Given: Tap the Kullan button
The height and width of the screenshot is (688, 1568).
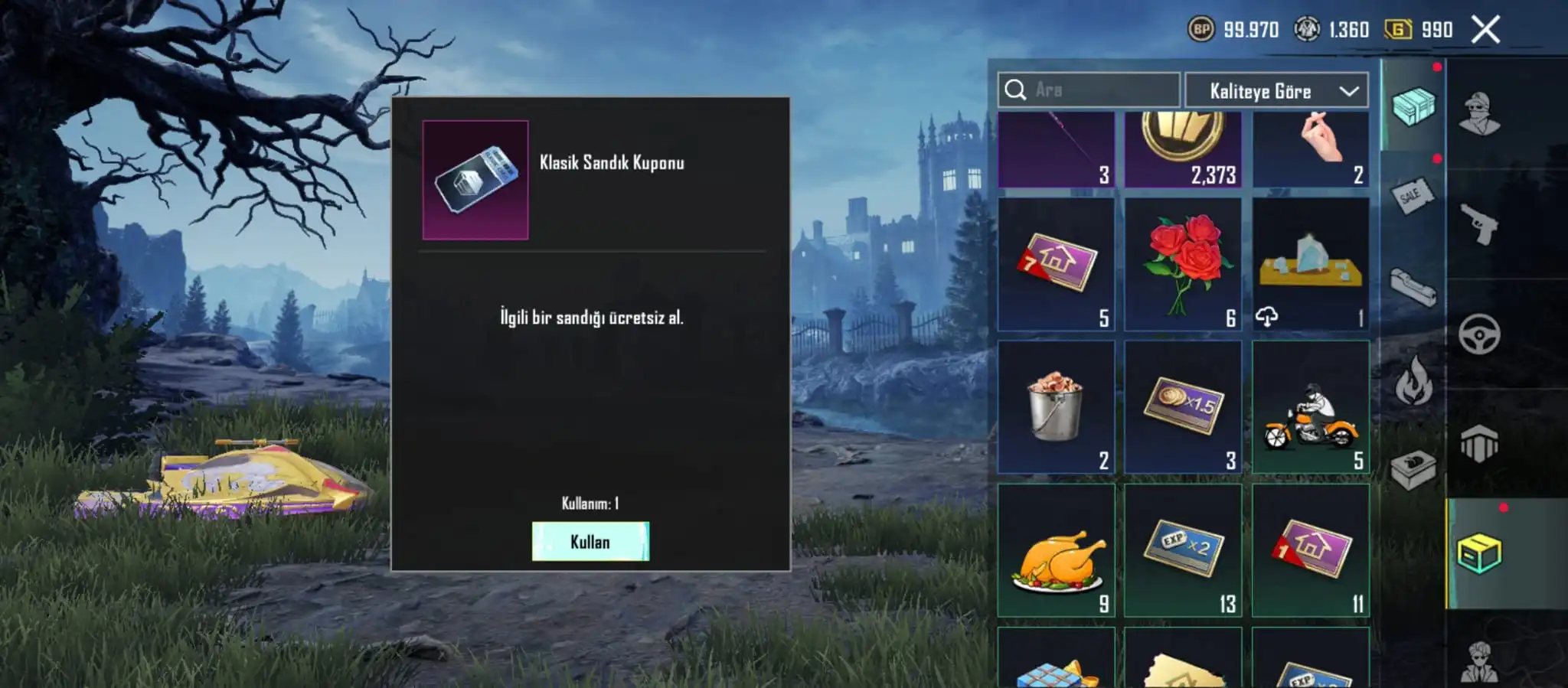Looking at the screenshot, I should click(590, 541).
